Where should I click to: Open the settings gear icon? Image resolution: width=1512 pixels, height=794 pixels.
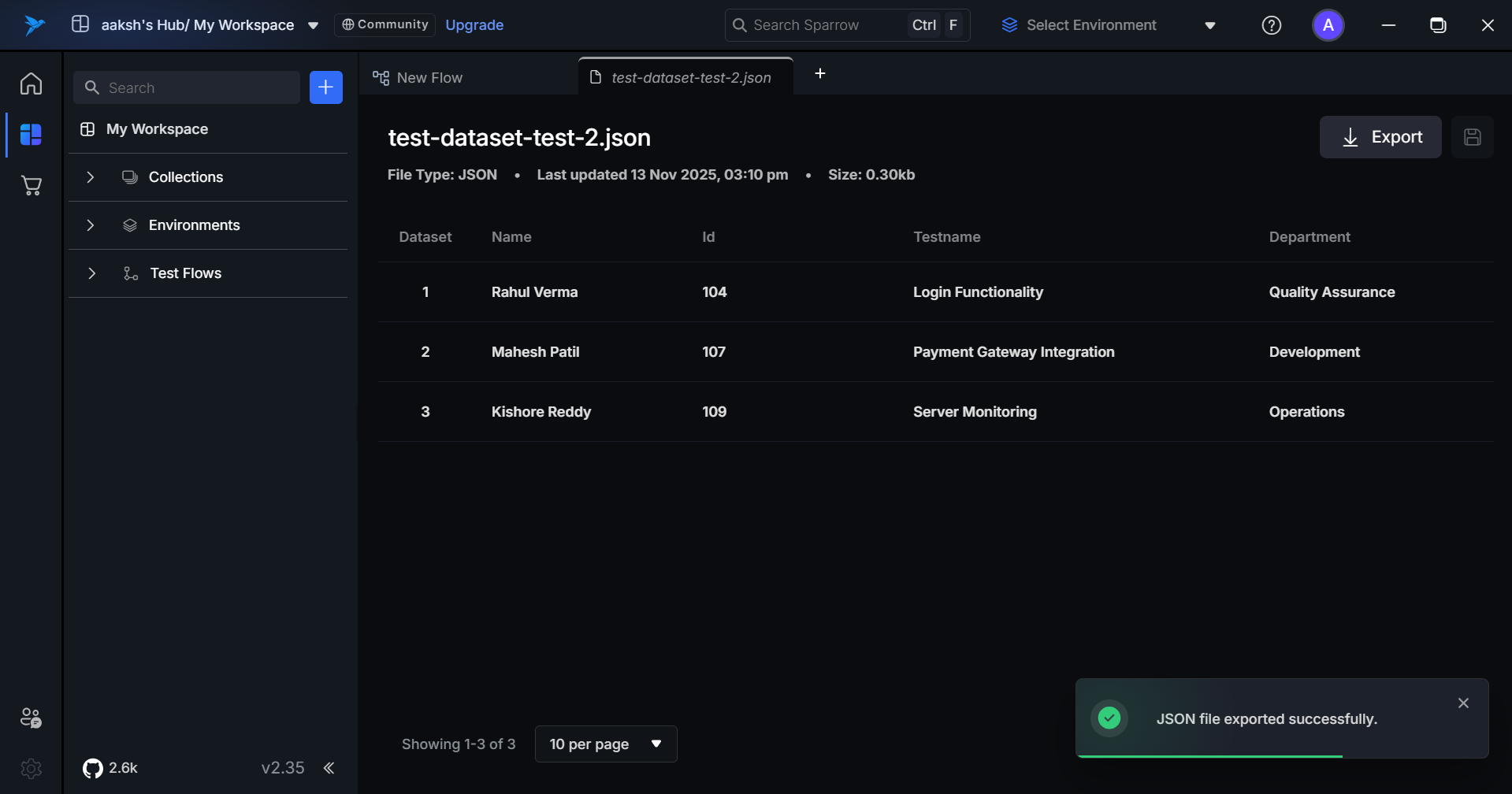click(31, 768)
